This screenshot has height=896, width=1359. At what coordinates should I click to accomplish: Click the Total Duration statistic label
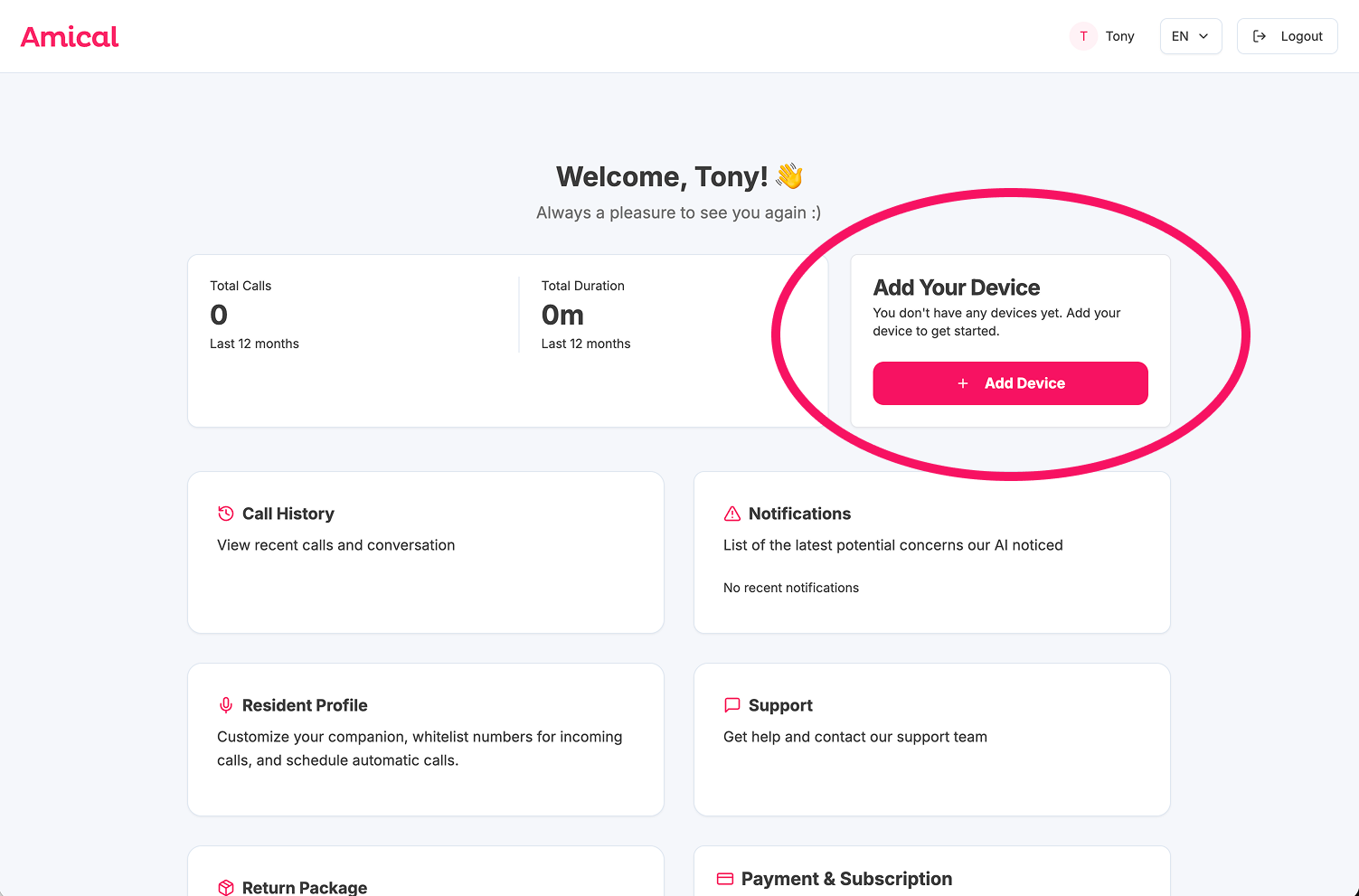pyautogui.click(x=583, y=286)
